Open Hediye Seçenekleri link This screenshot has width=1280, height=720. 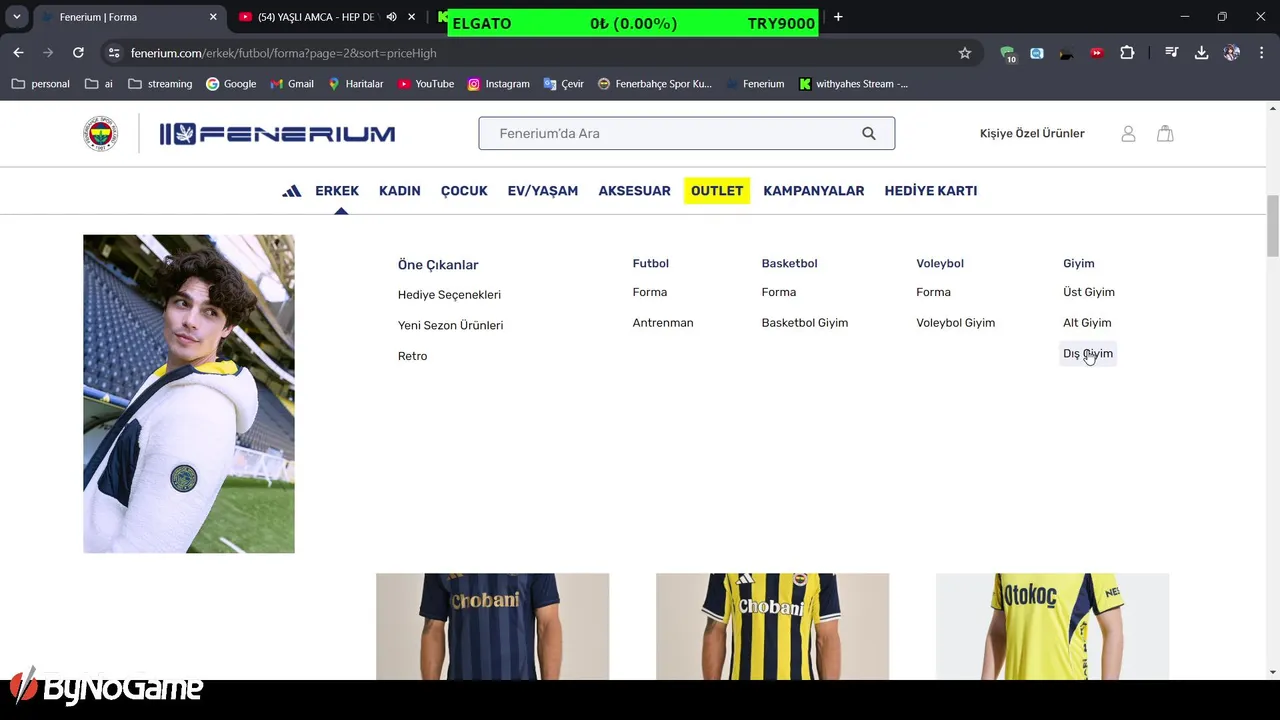(449, 295)
